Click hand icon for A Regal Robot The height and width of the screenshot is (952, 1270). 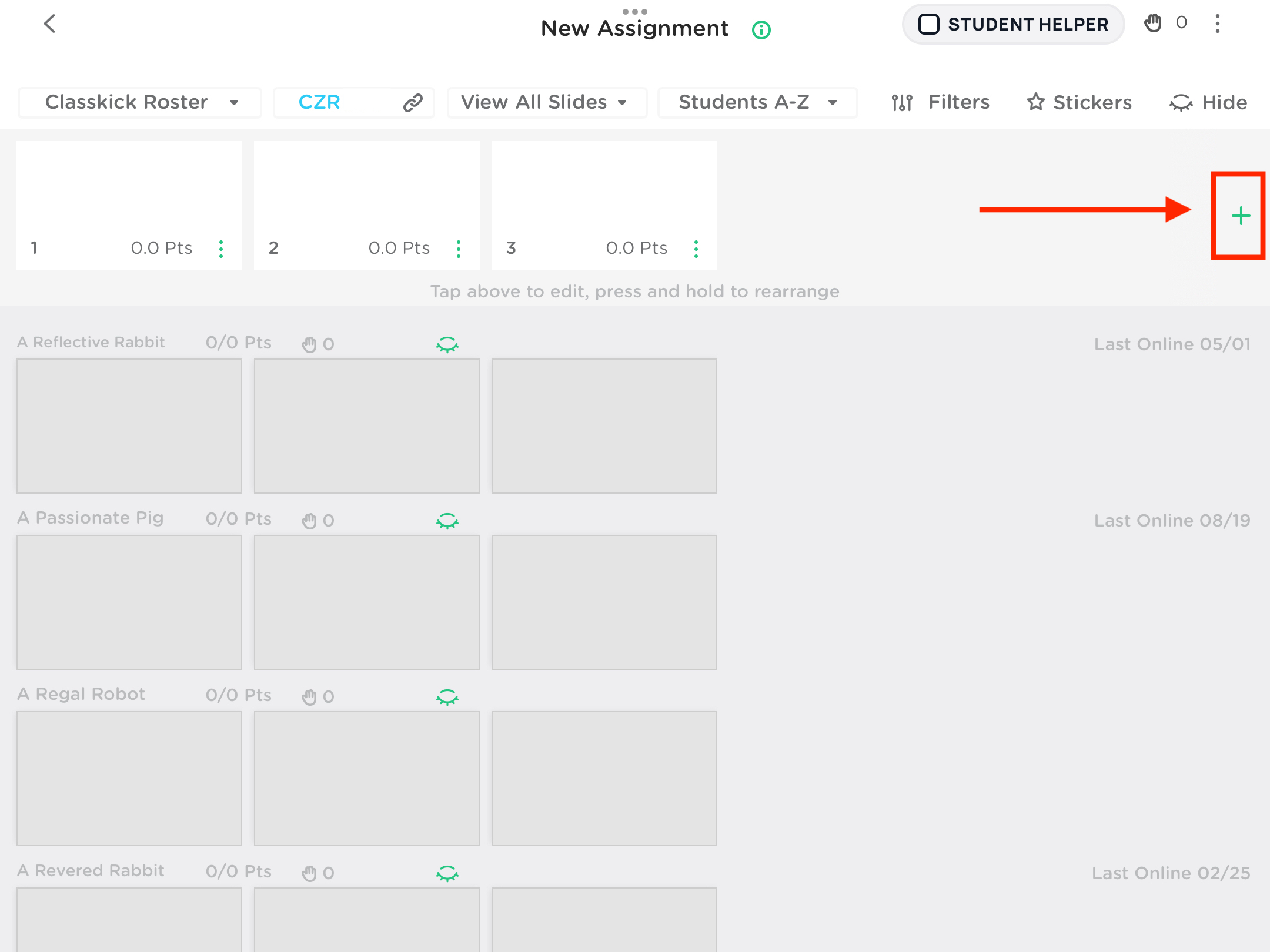click(x=309, y=697)
